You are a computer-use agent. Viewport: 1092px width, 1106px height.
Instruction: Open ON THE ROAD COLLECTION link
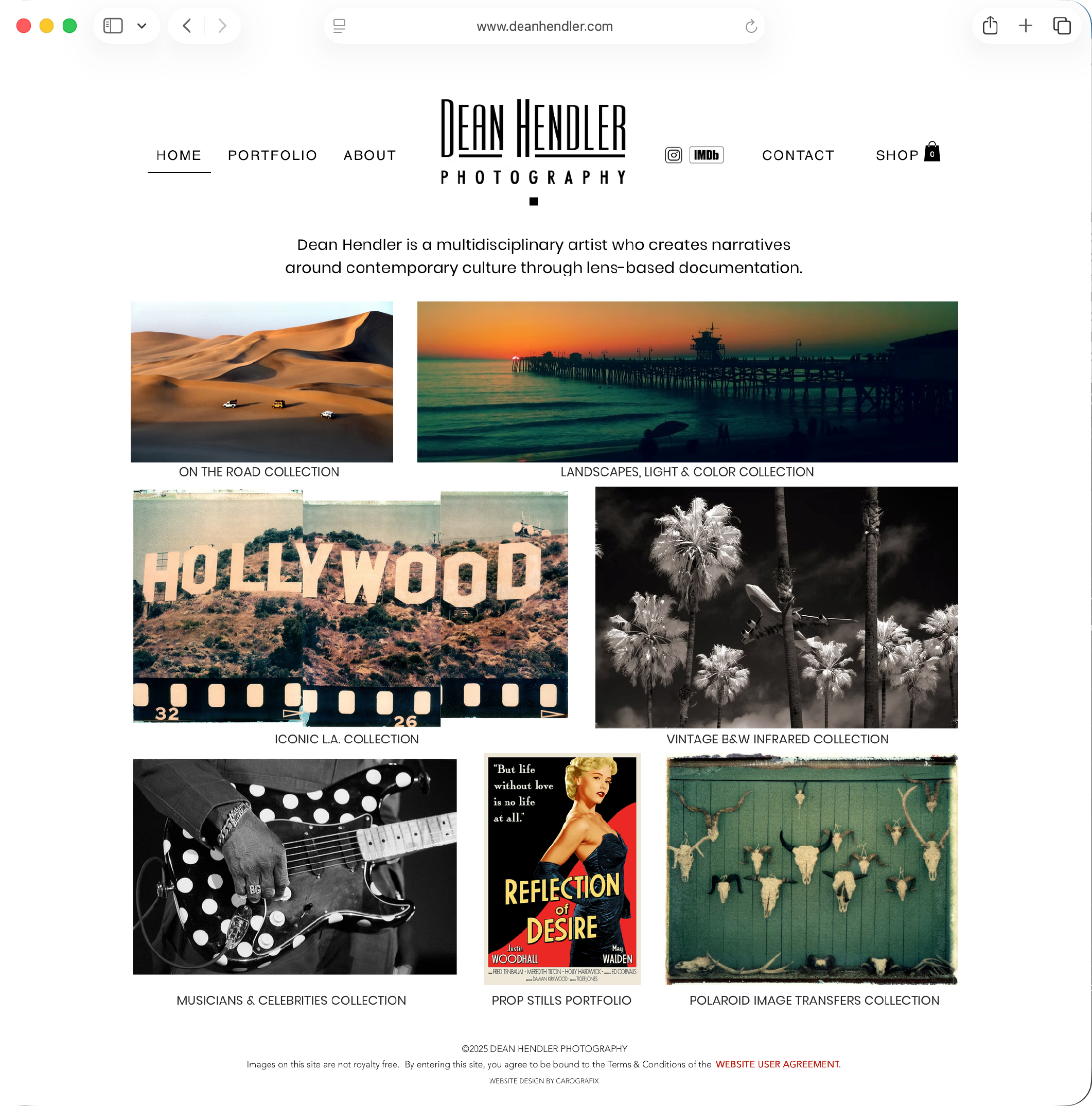[259, 472]
